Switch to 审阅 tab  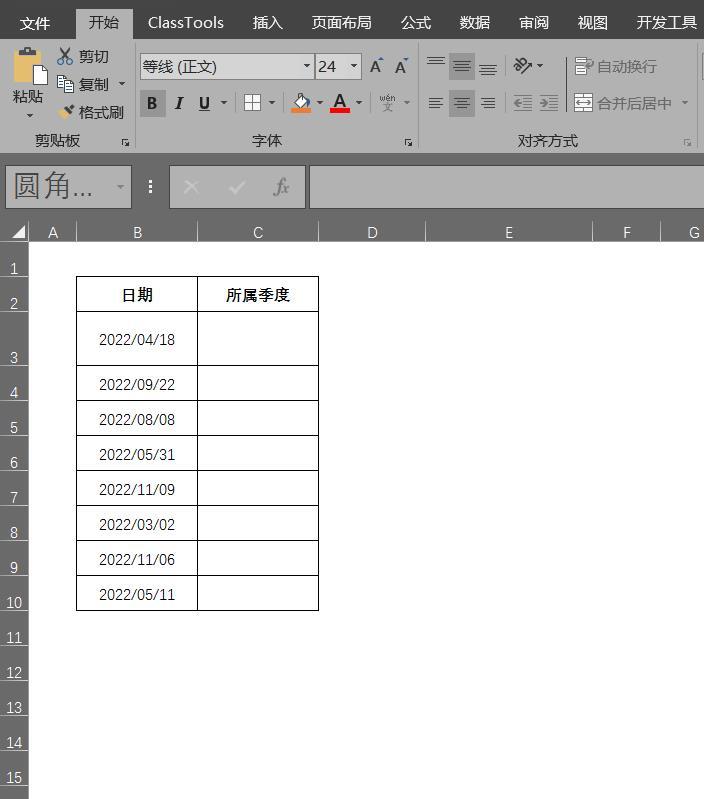[534, 23]
